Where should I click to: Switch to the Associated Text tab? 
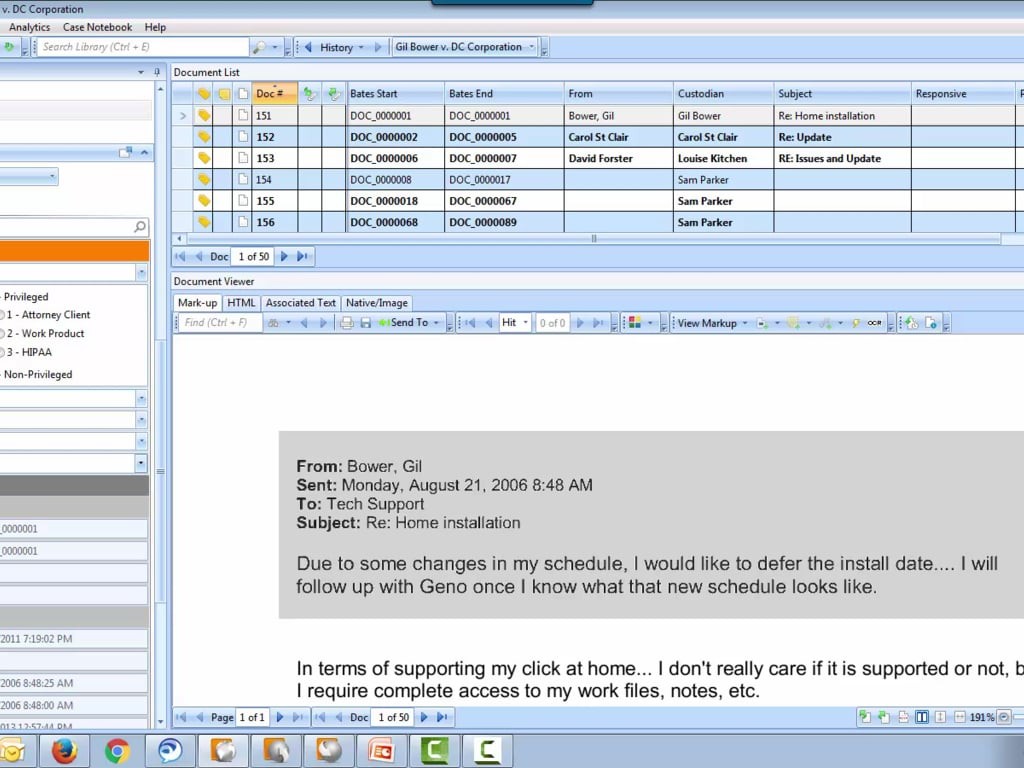pyautogui.click(x=300, y=303)
